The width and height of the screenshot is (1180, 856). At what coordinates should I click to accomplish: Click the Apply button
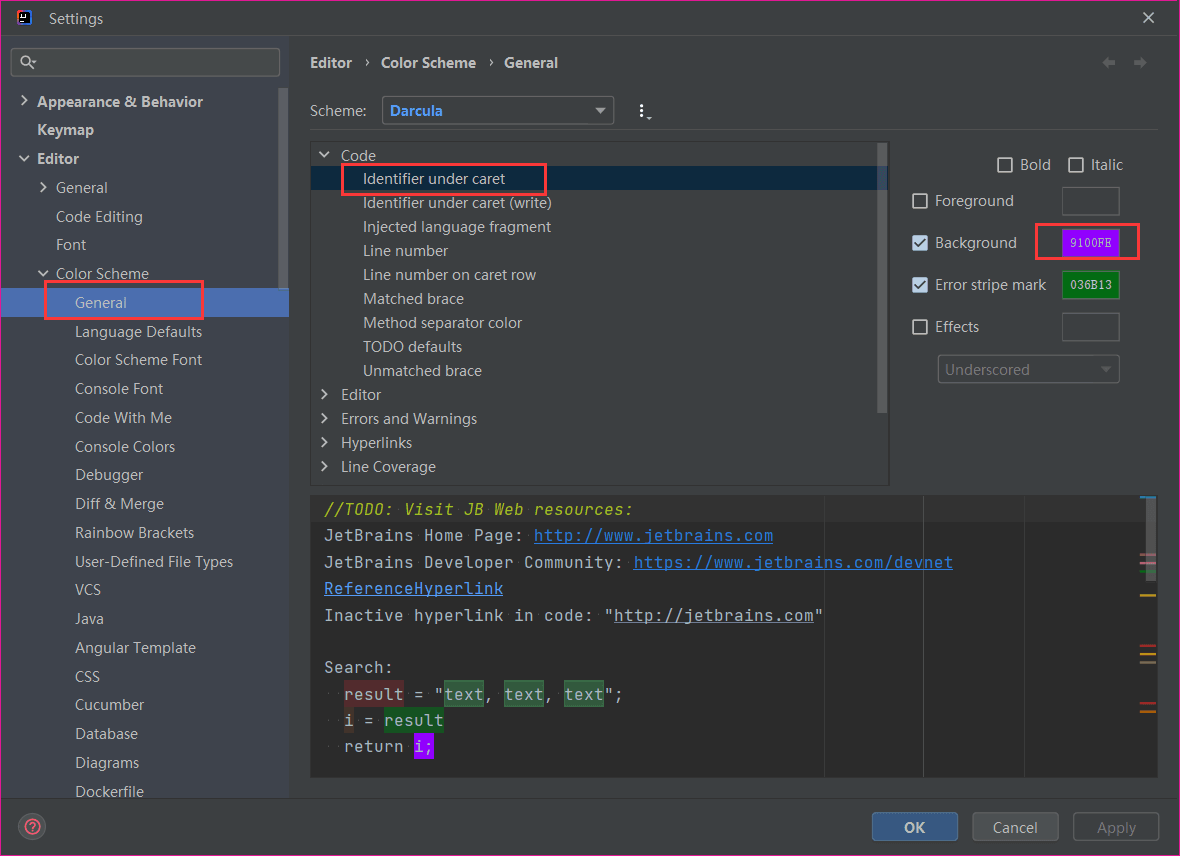click(1116, 827)
